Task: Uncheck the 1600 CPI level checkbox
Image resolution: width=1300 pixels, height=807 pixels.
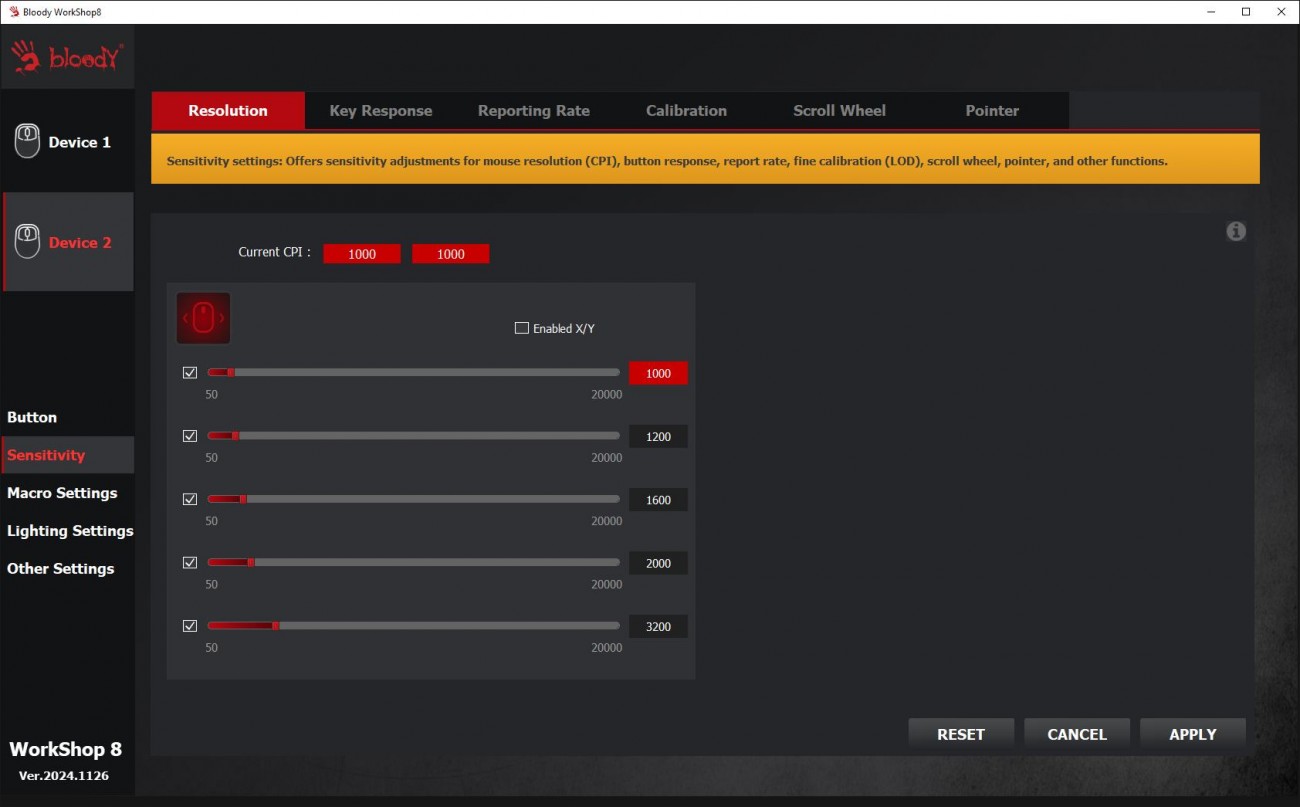Action: coord(190,499)
